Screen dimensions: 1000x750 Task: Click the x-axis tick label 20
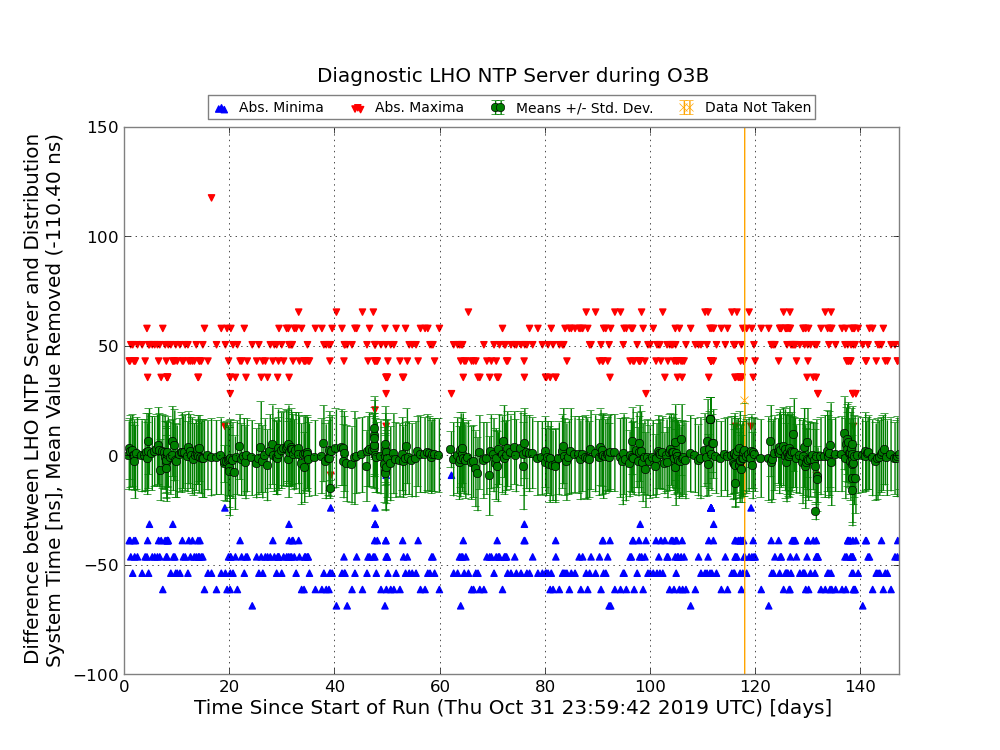(230, 687)
